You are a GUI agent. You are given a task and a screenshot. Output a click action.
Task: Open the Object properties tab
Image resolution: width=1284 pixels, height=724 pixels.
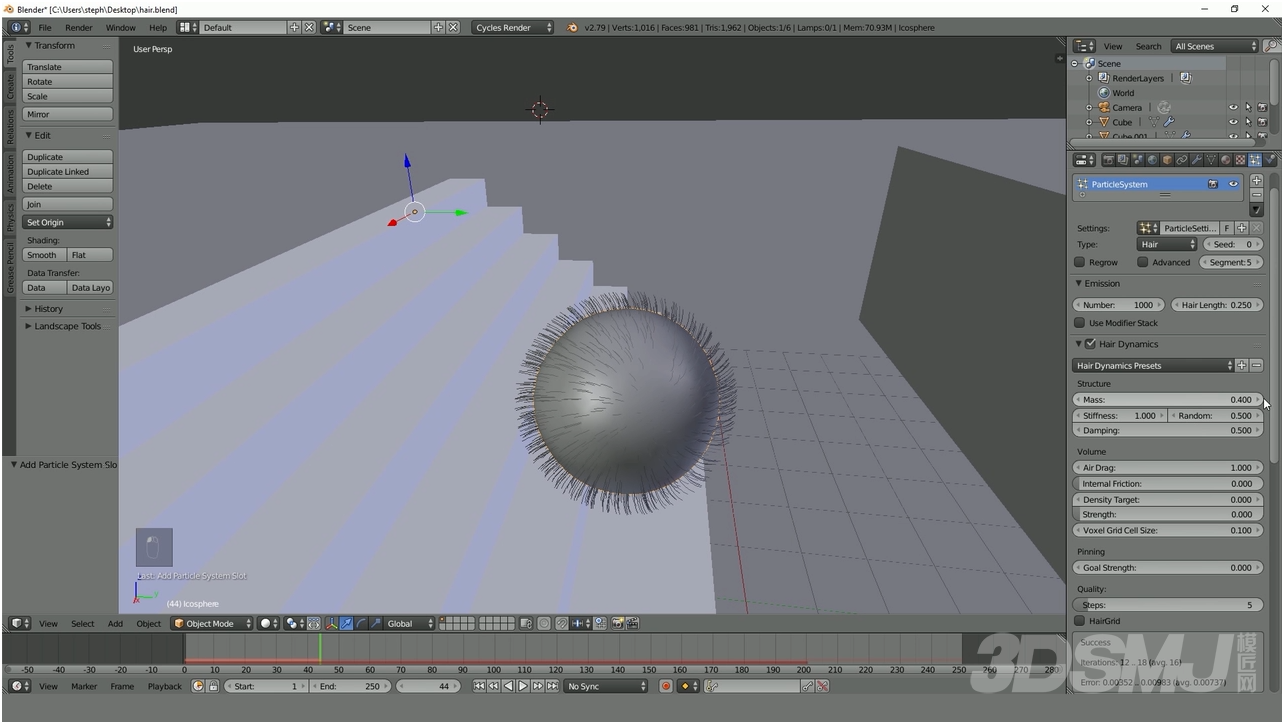(1167, 160)
